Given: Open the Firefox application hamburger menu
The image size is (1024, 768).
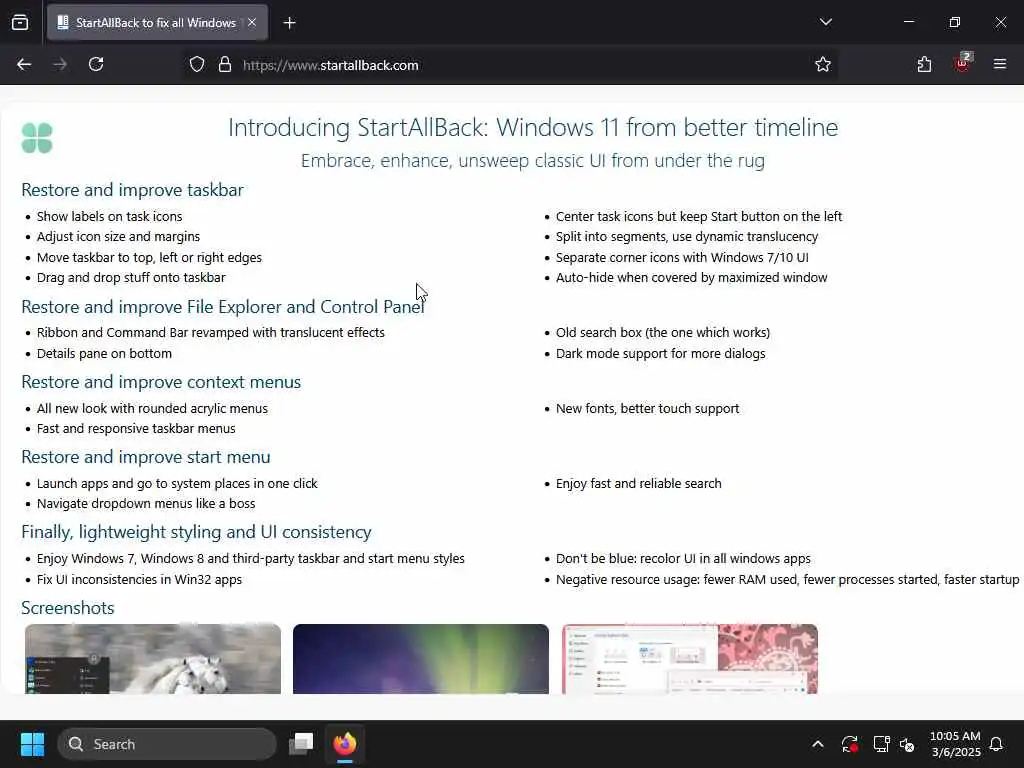Looking at the screenshot, I should 1000,64.
